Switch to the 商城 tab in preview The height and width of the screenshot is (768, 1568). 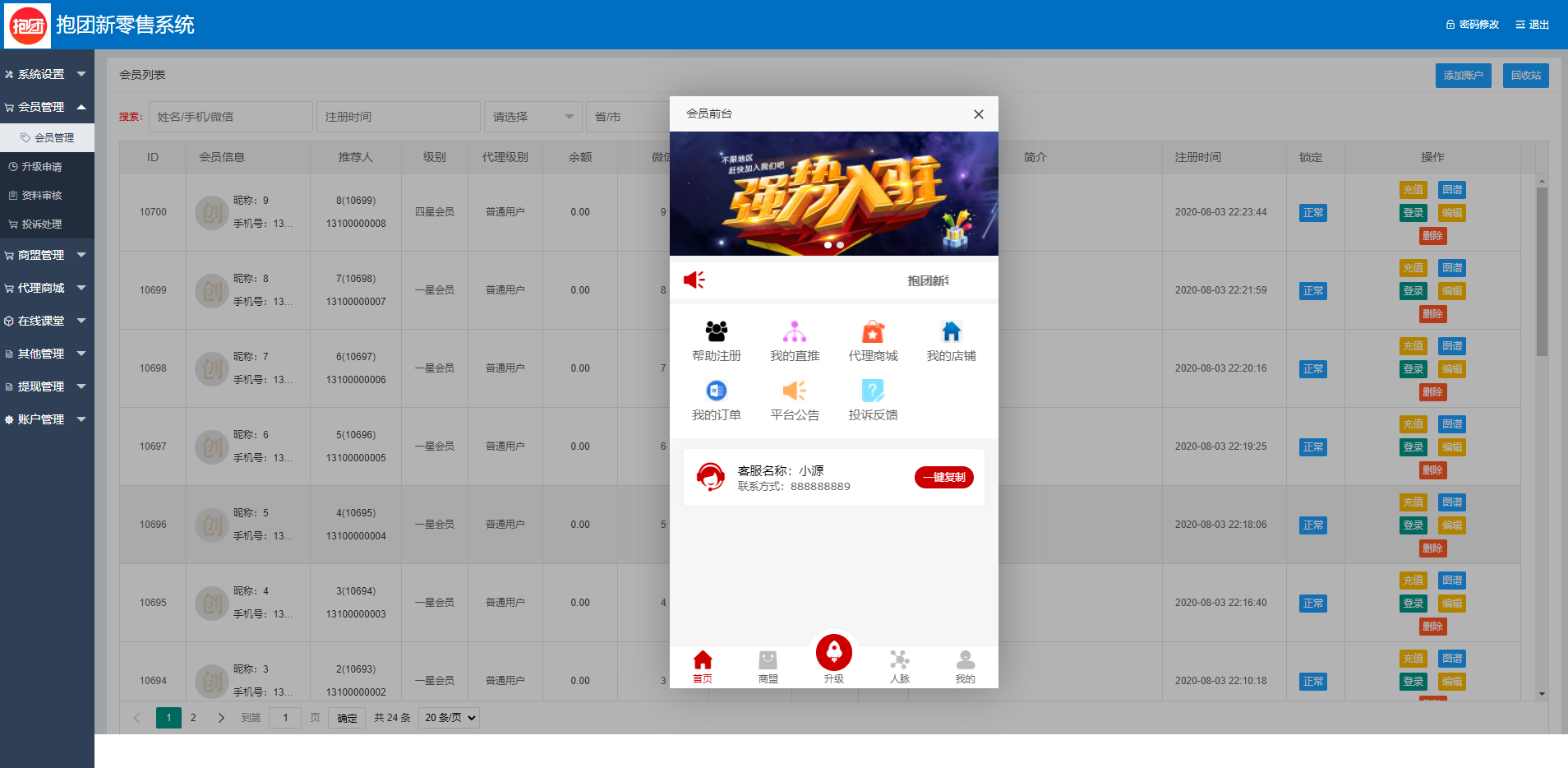coord(768,666)
